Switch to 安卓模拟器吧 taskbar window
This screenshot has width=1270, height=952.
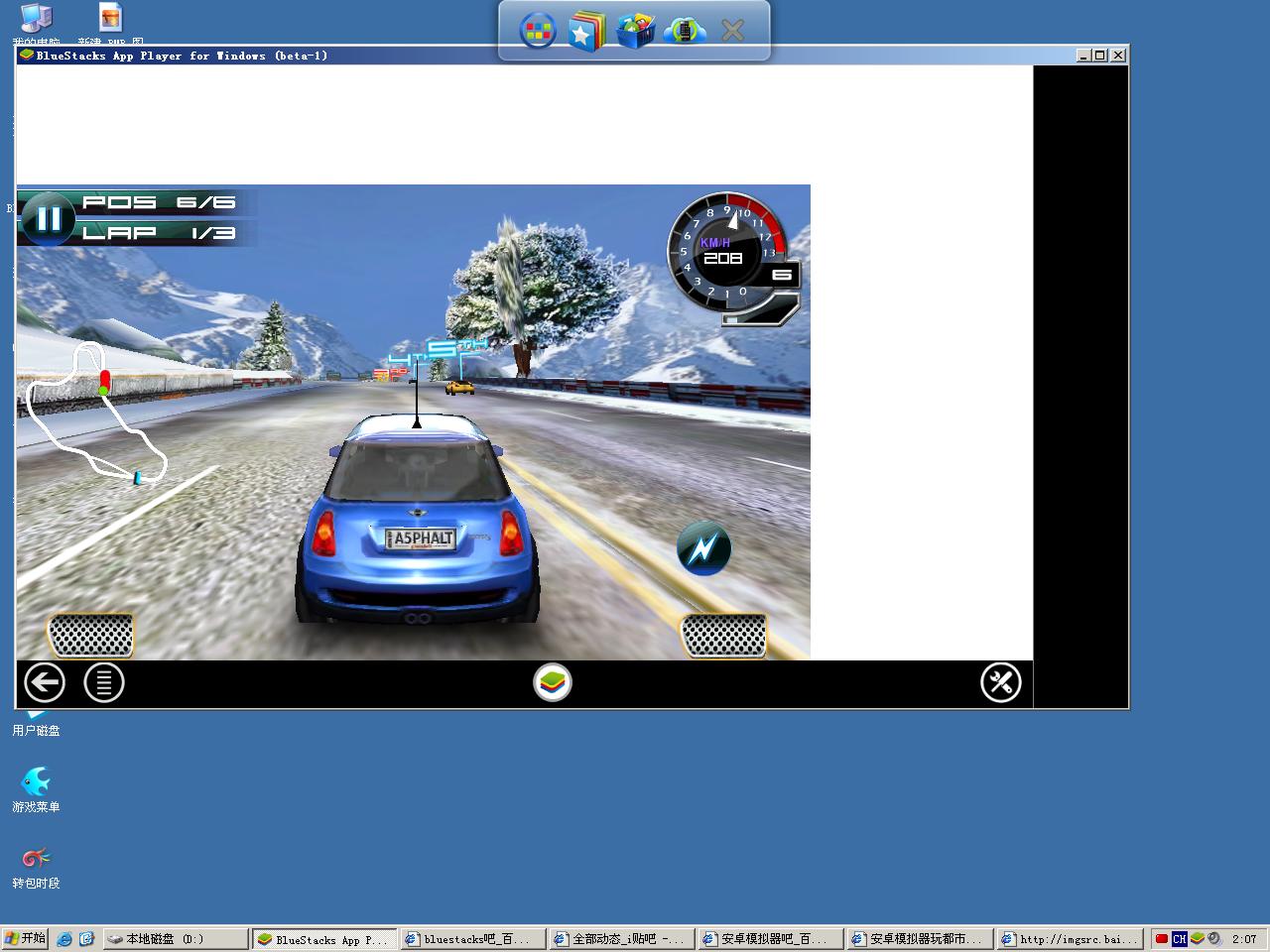(771, 939)
